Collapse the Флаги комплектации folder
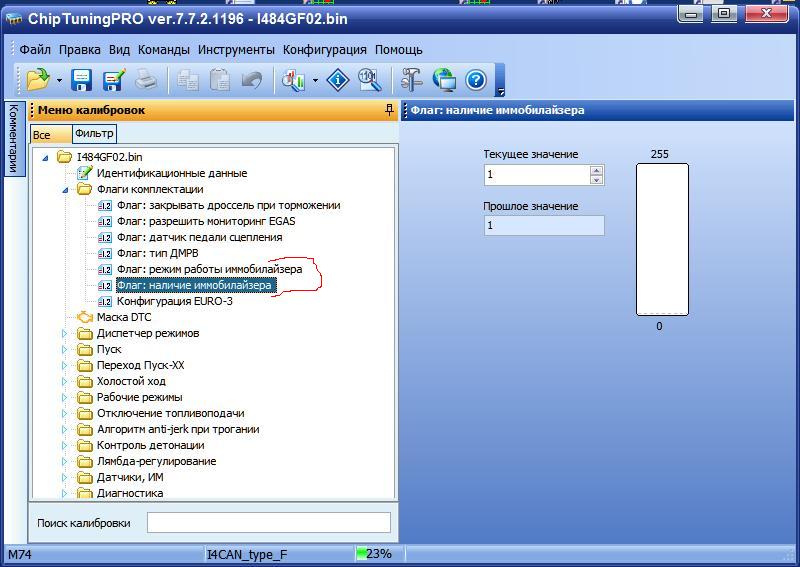The width and height of the screenshot is (800, 567). pos(65,190)
